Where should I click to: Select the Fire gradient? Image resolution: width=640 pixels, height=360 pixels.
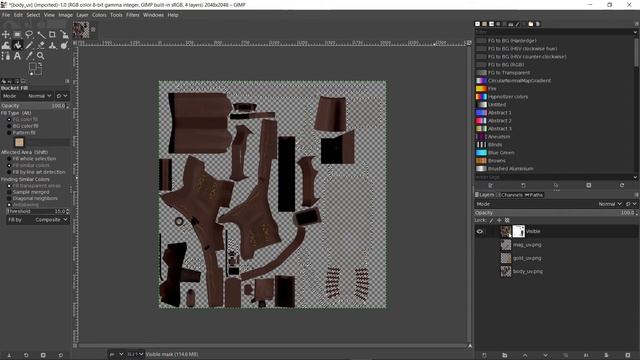[486, 89]
